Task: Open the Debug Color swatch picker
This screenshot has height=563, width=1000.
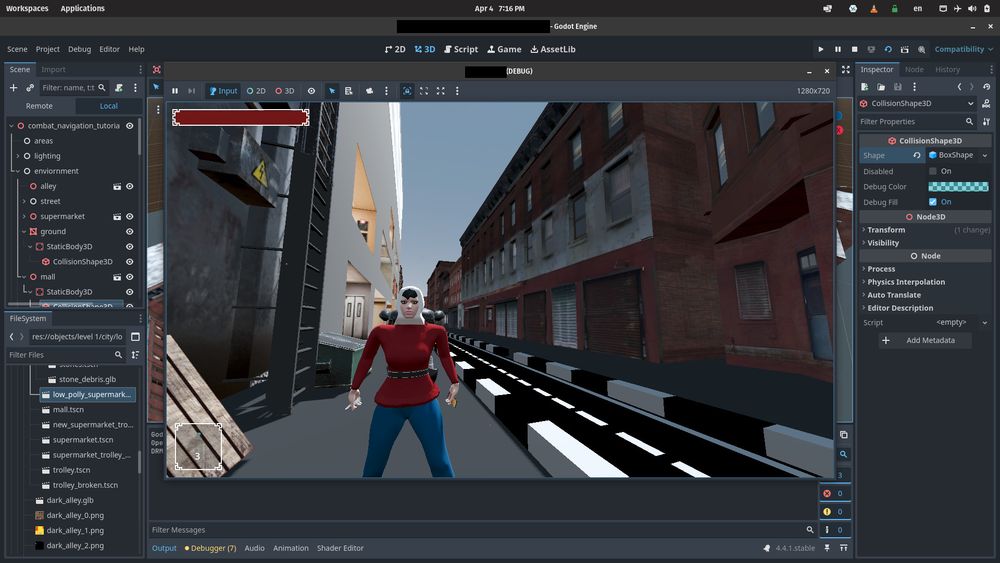Action: pos(958,187)
